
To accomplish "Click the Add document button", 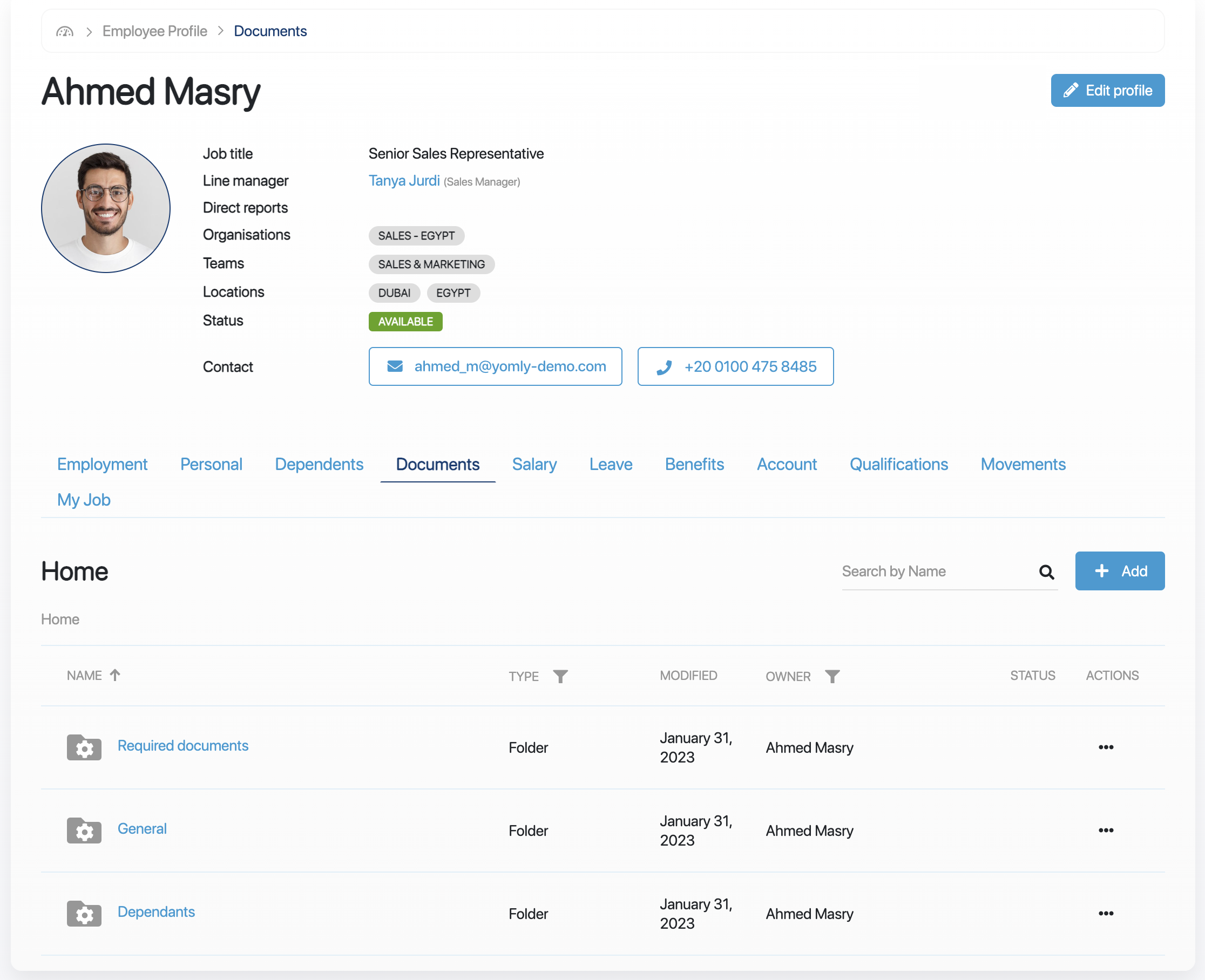I will pos(1119,571).
